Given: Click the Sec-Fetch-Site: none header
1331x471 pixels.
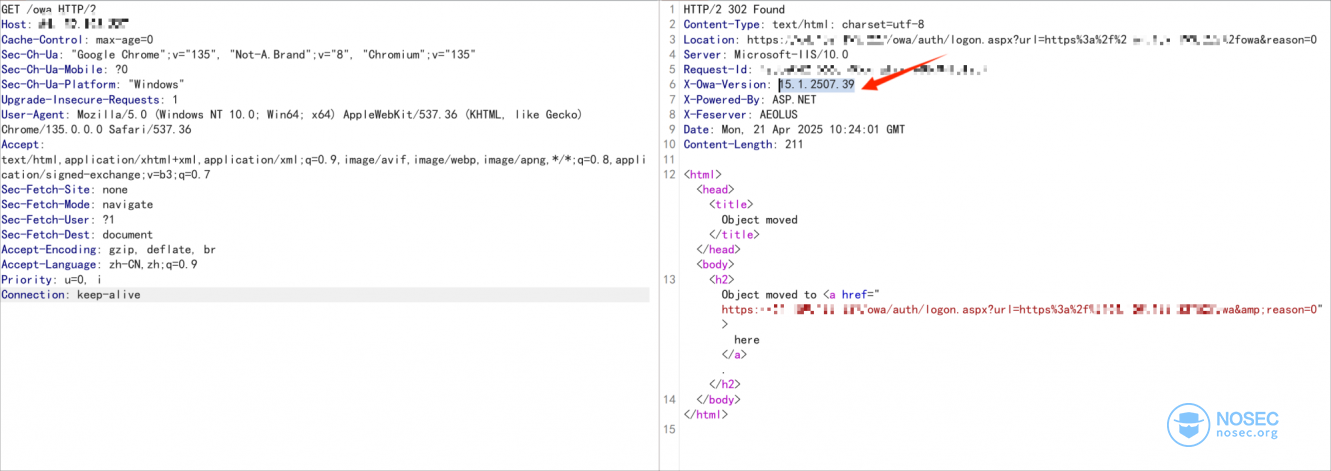Looking at the screenshot, I should pyautogui.click(x=65, y=189).
